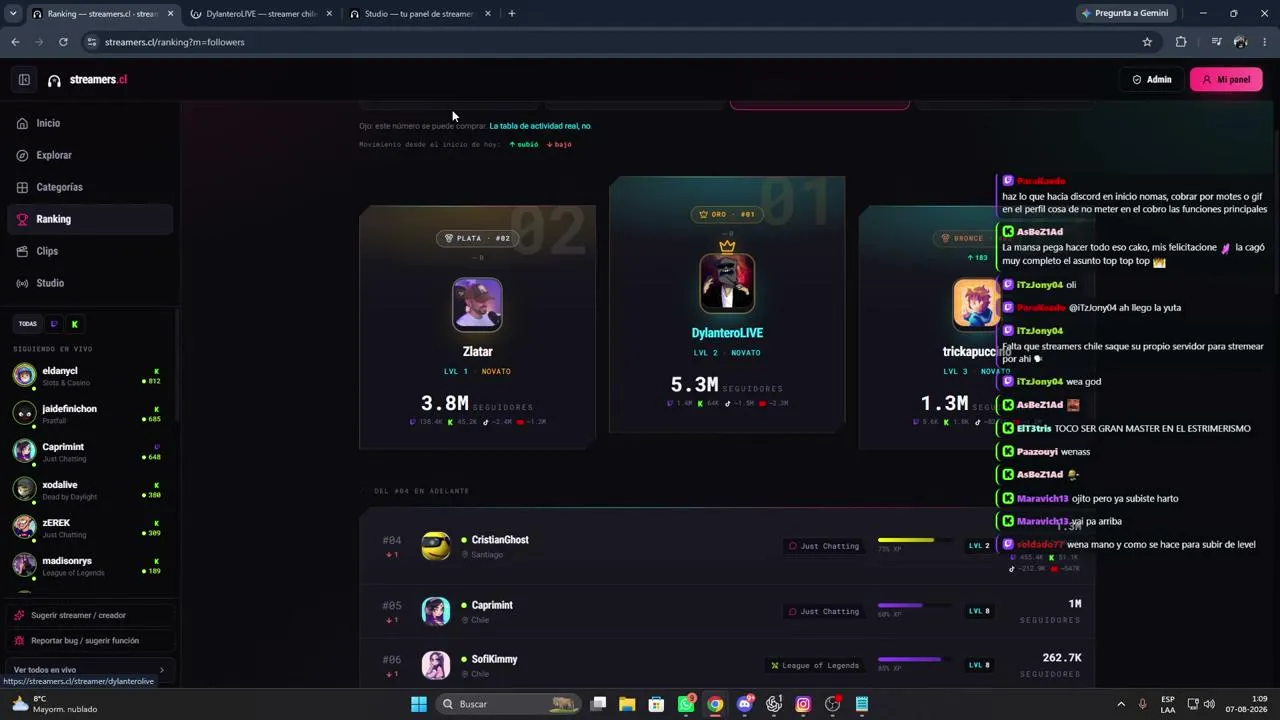Open CristianGhost in the ranking row
The height and width of the screenshot is (720, 1280).
coord(500,540)
